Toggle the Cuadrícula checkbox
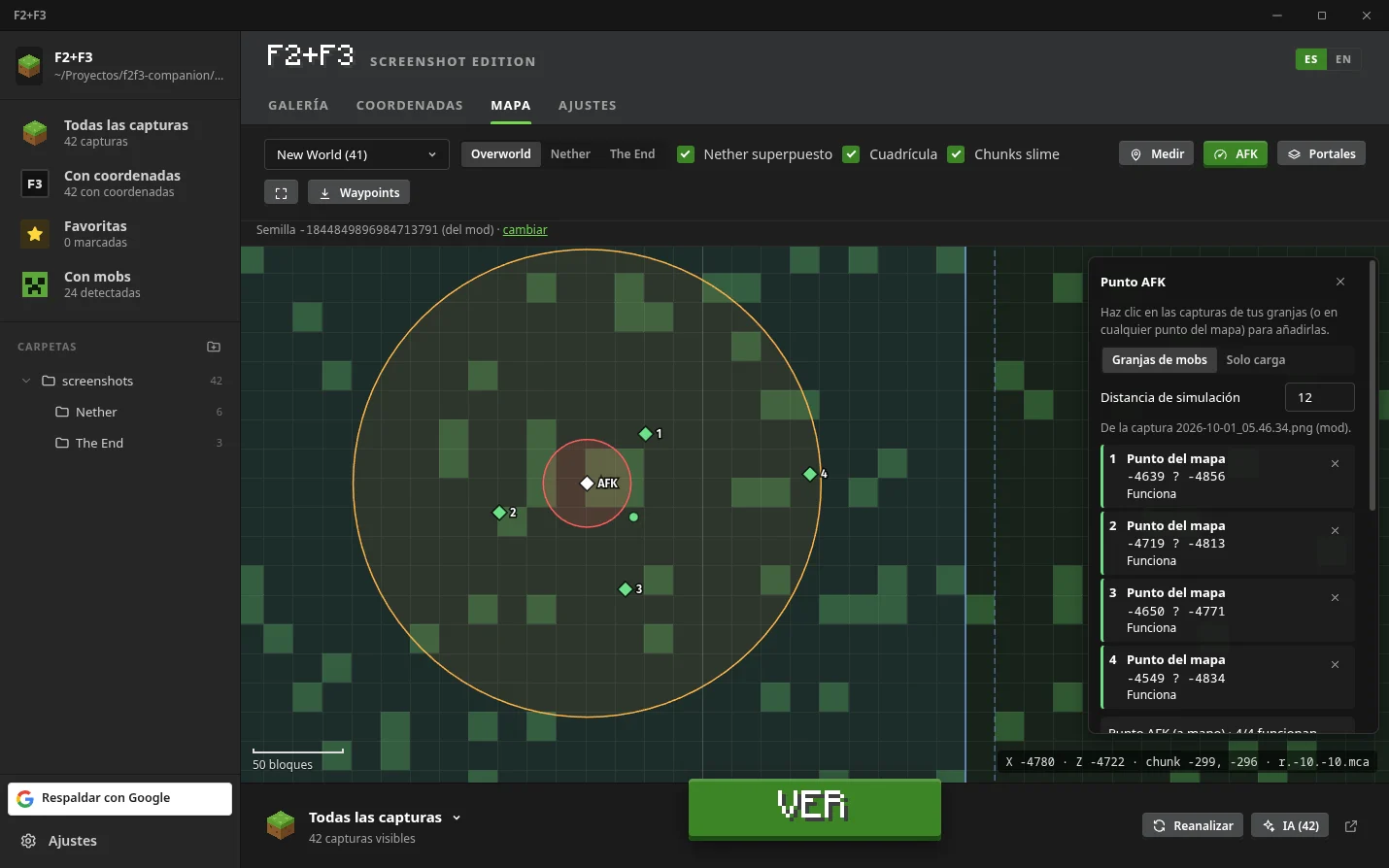1389x868 pixels. (851, 154)
